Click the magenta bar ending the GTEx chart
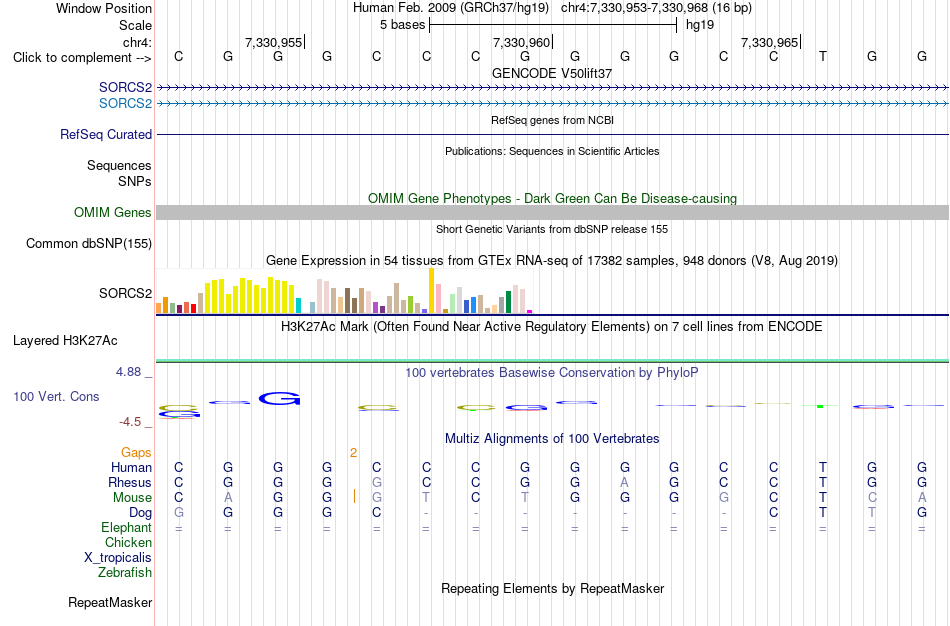The image size is (950, 626). [x=530, y=311]
